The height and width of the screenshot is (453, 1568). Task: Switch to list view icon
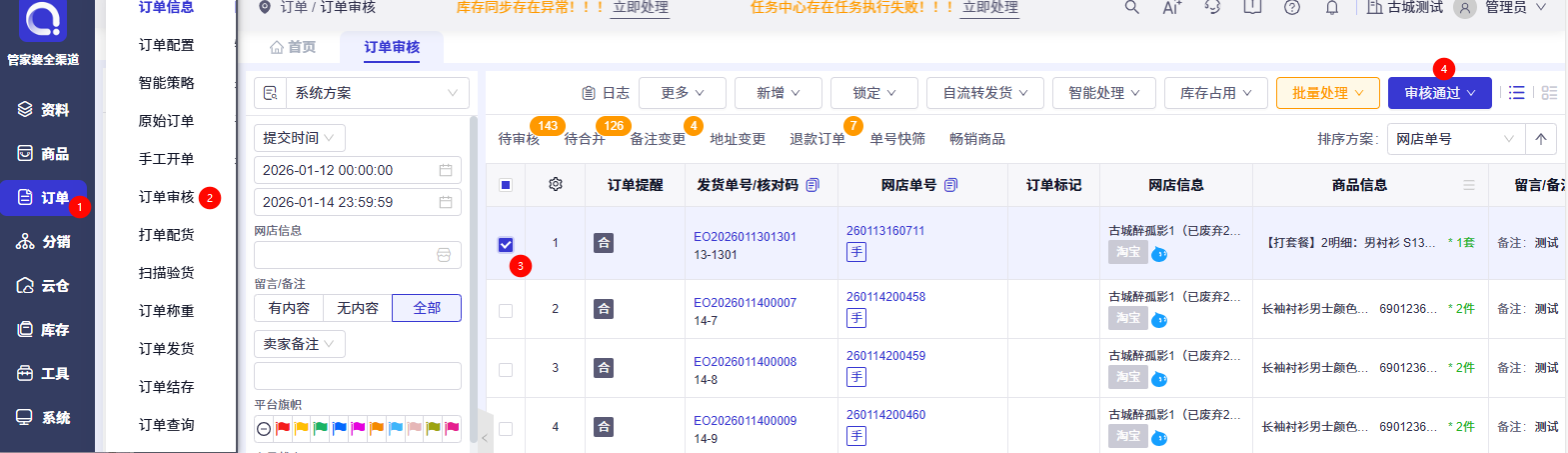click(x=1517, y=92)
